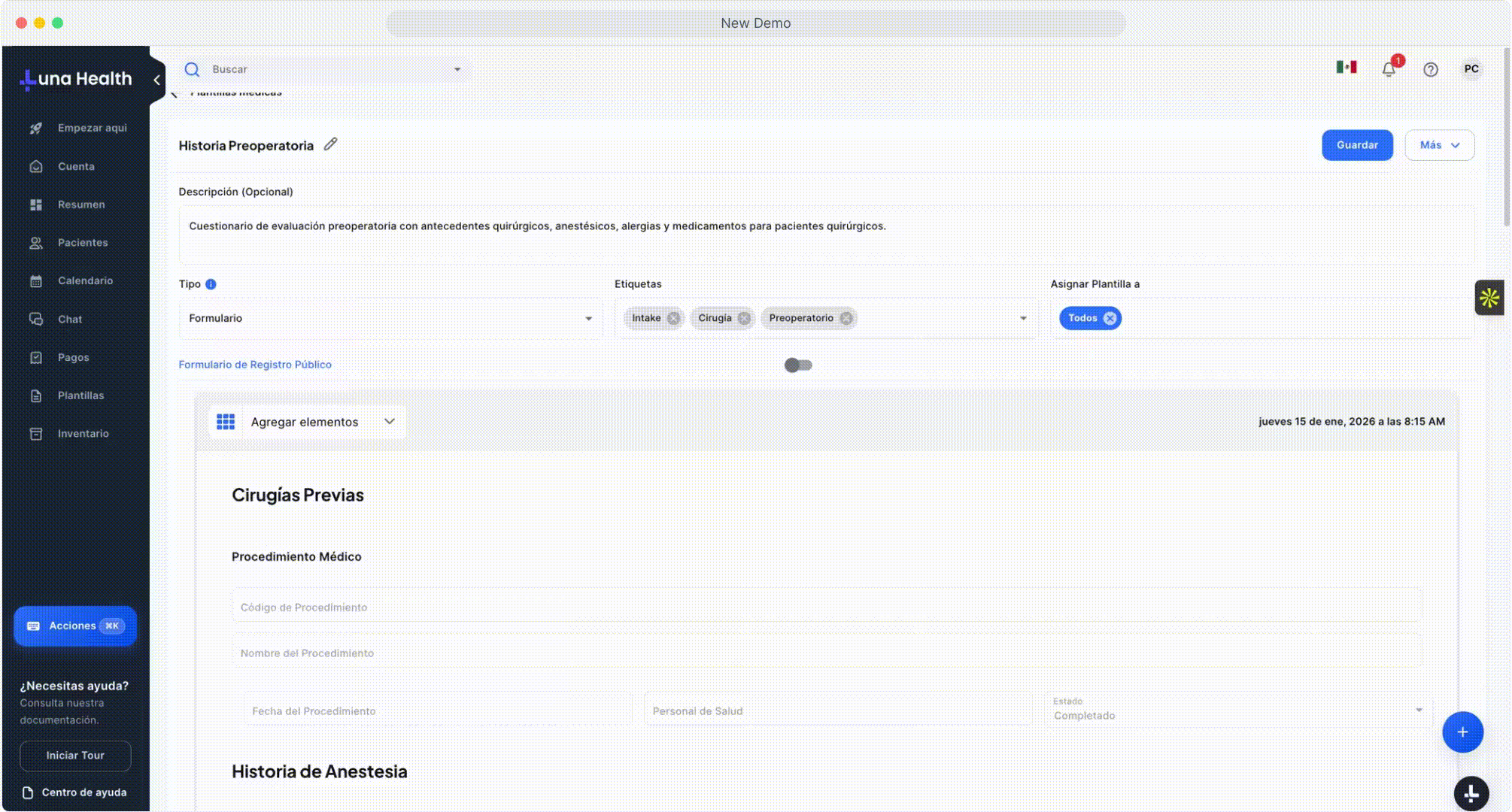The image size is (1512, 812).
Task: Open the Tipo Formulario dropdown
Action: point(390,318)
